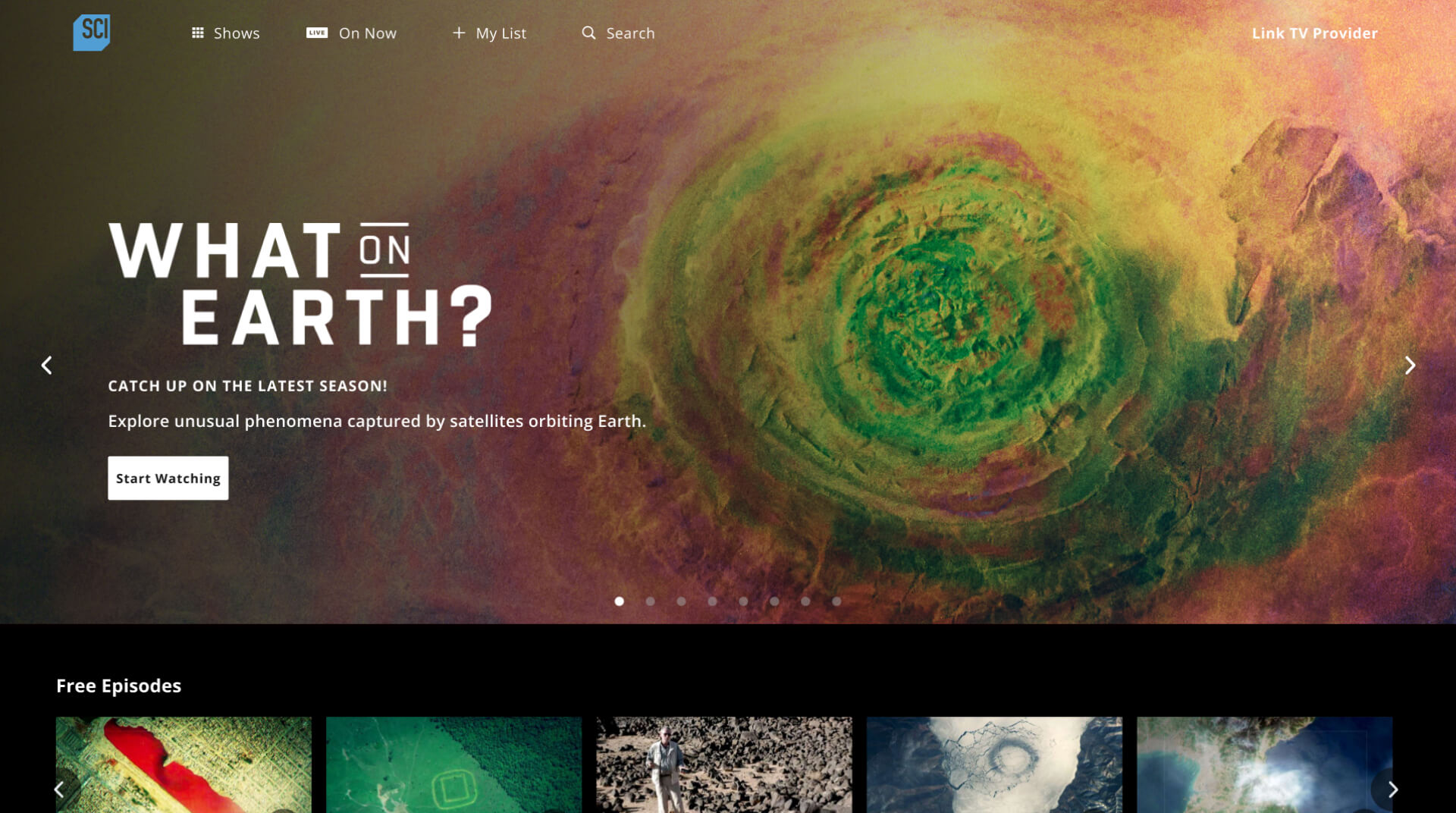This screenshot has width=1456, height=813.
Task: Open the episode thumbnail showing the man in desert
Action: (x=725, y=766)
